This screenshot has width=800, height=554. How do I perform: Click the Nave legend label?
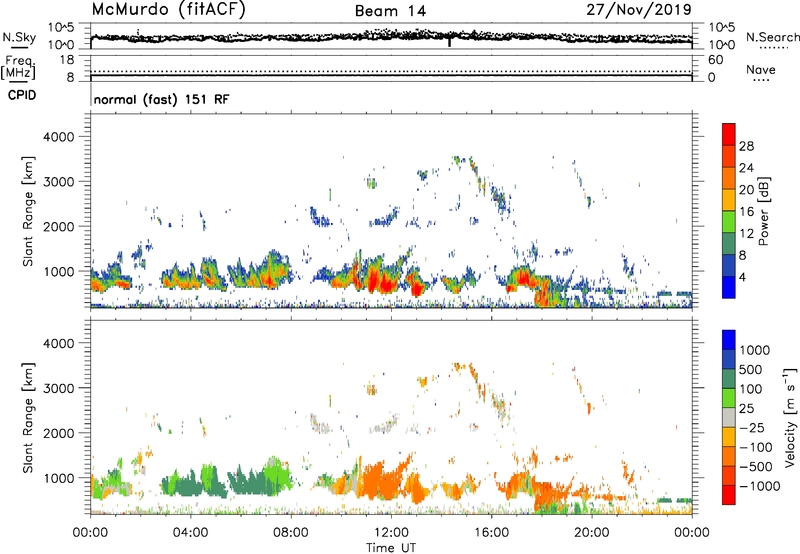coord(761,69)
